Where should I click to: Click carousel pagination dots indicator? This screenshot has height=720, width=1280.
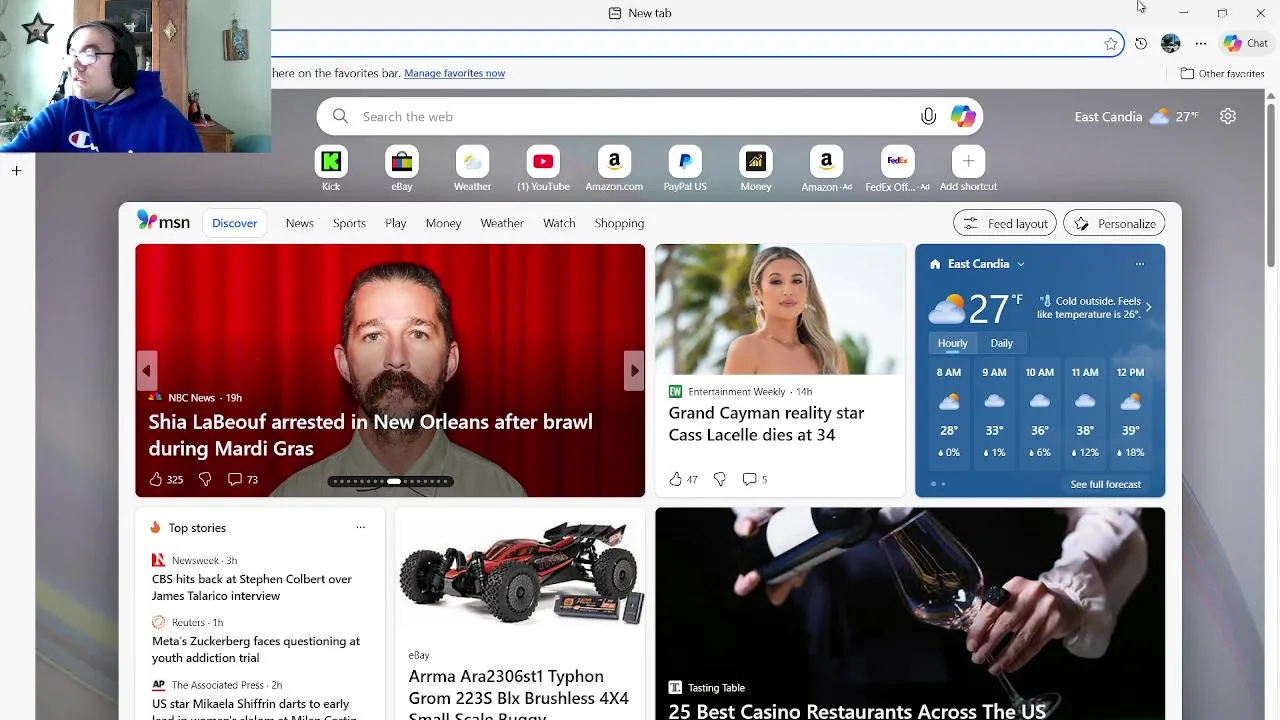pyautogui.click(x=391, y=482)
